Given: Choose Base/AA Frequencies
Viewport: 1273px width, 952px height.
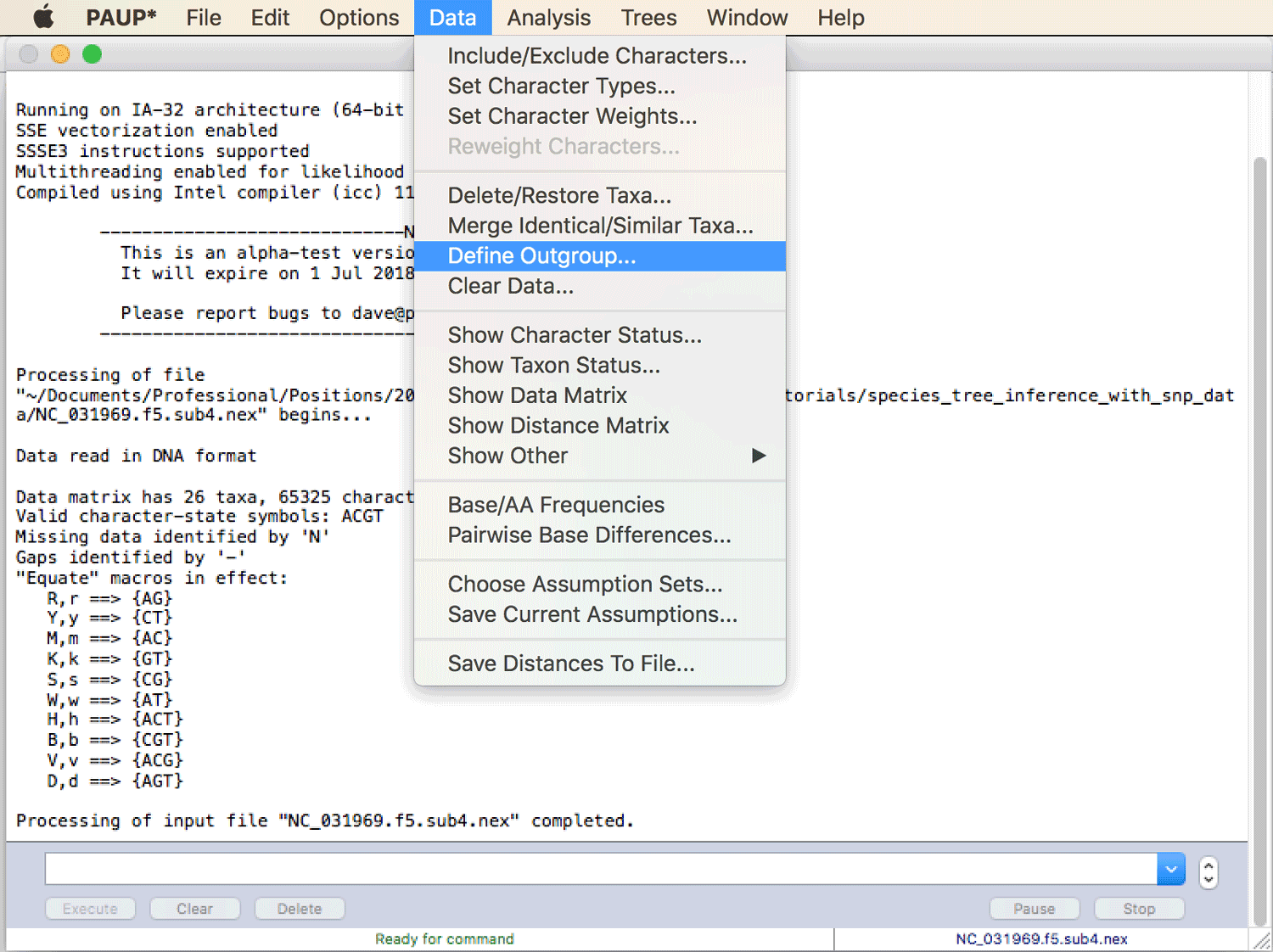Looking at the screenshot, I should point(600,505).
